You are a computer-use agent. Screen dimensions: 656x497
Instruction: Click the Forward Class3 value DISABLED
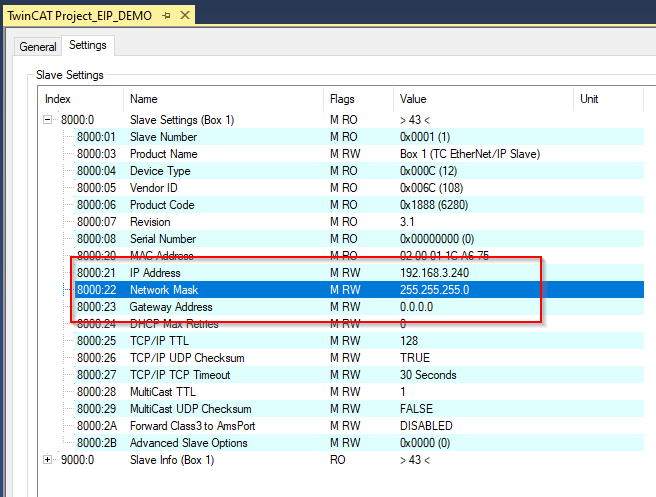click(x=426, y=426)
